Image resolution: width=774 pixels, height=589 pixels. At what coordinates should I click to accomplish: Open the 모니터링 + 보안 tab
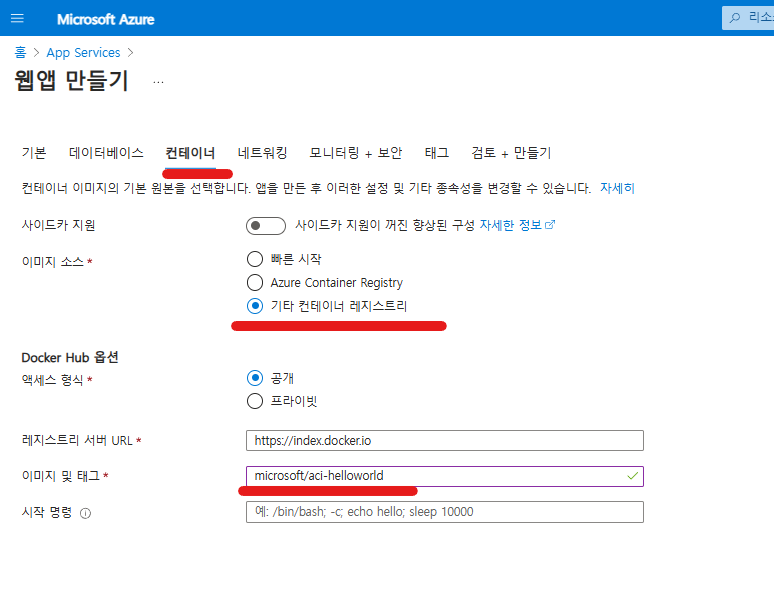pos(355,153)
